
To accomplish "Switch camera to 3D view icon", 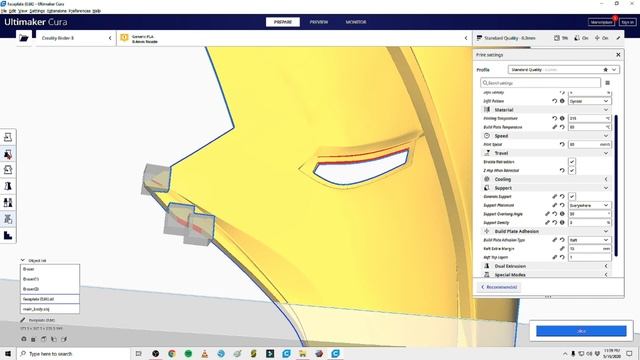I will point(24,339).
